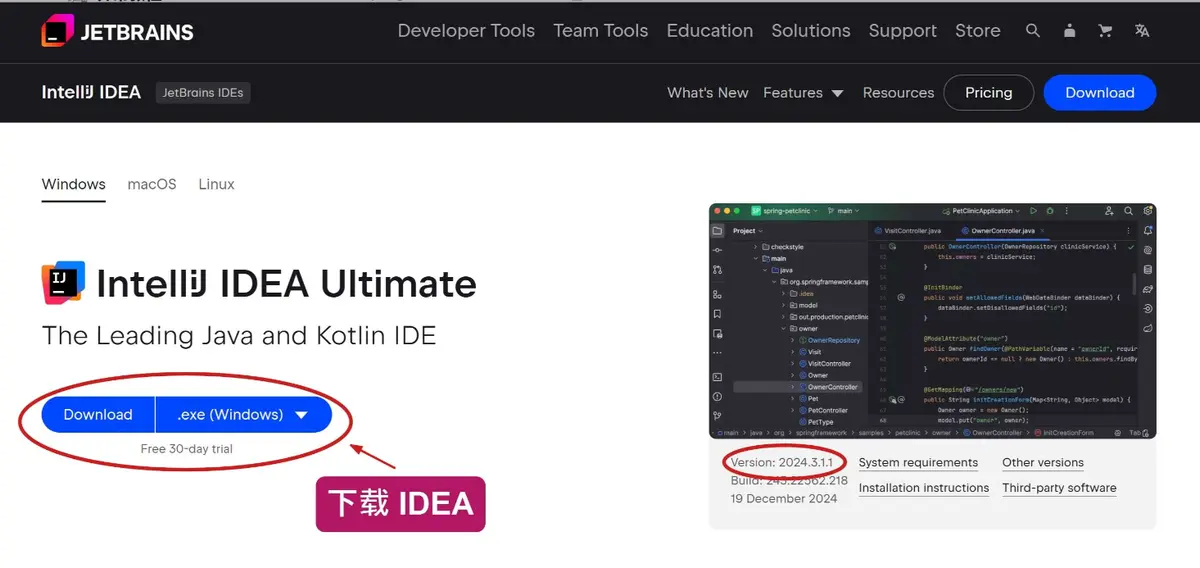
Task: Open the IDE settings gear icon
Action: coord(1148,211)
